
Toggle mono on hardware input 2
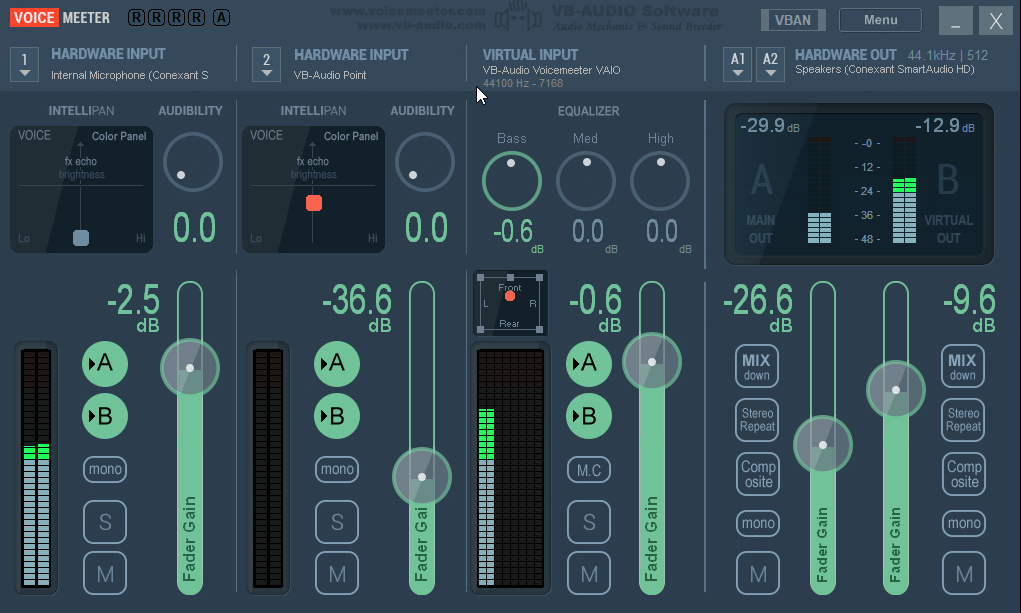(x=337, y=469)
